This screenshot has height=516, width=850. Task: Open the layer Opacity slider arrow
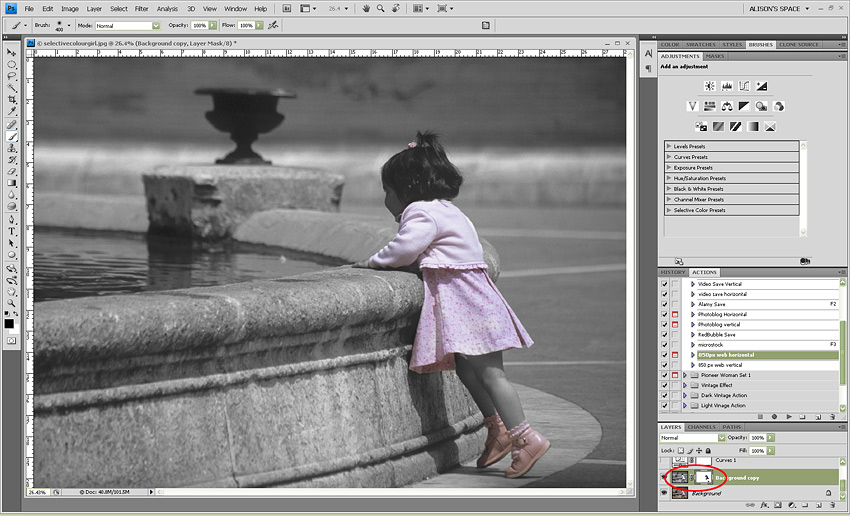pos(771,437)
